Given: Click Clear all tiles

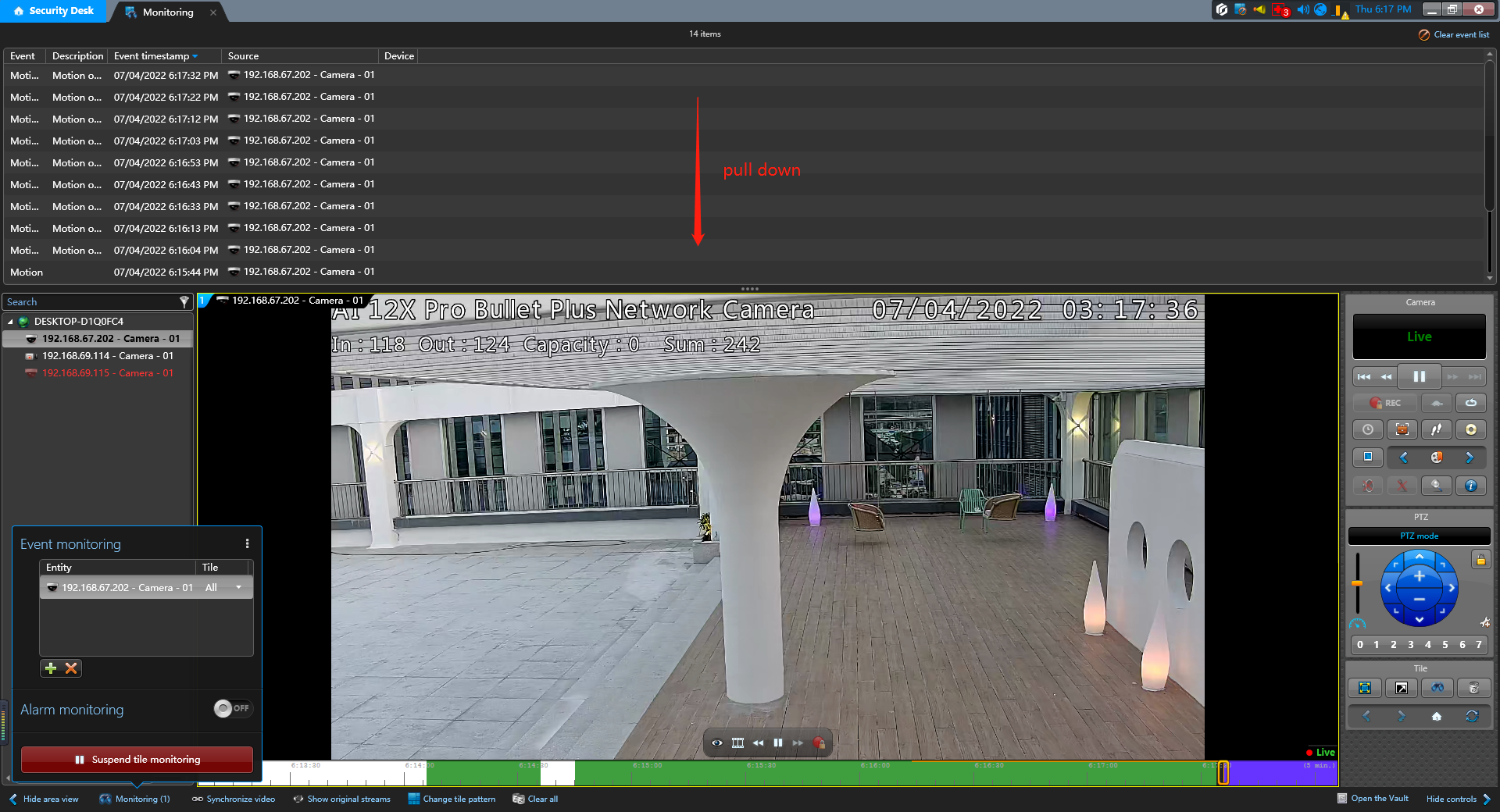Looking at the screenshot, I should click(x=535, y=799).
